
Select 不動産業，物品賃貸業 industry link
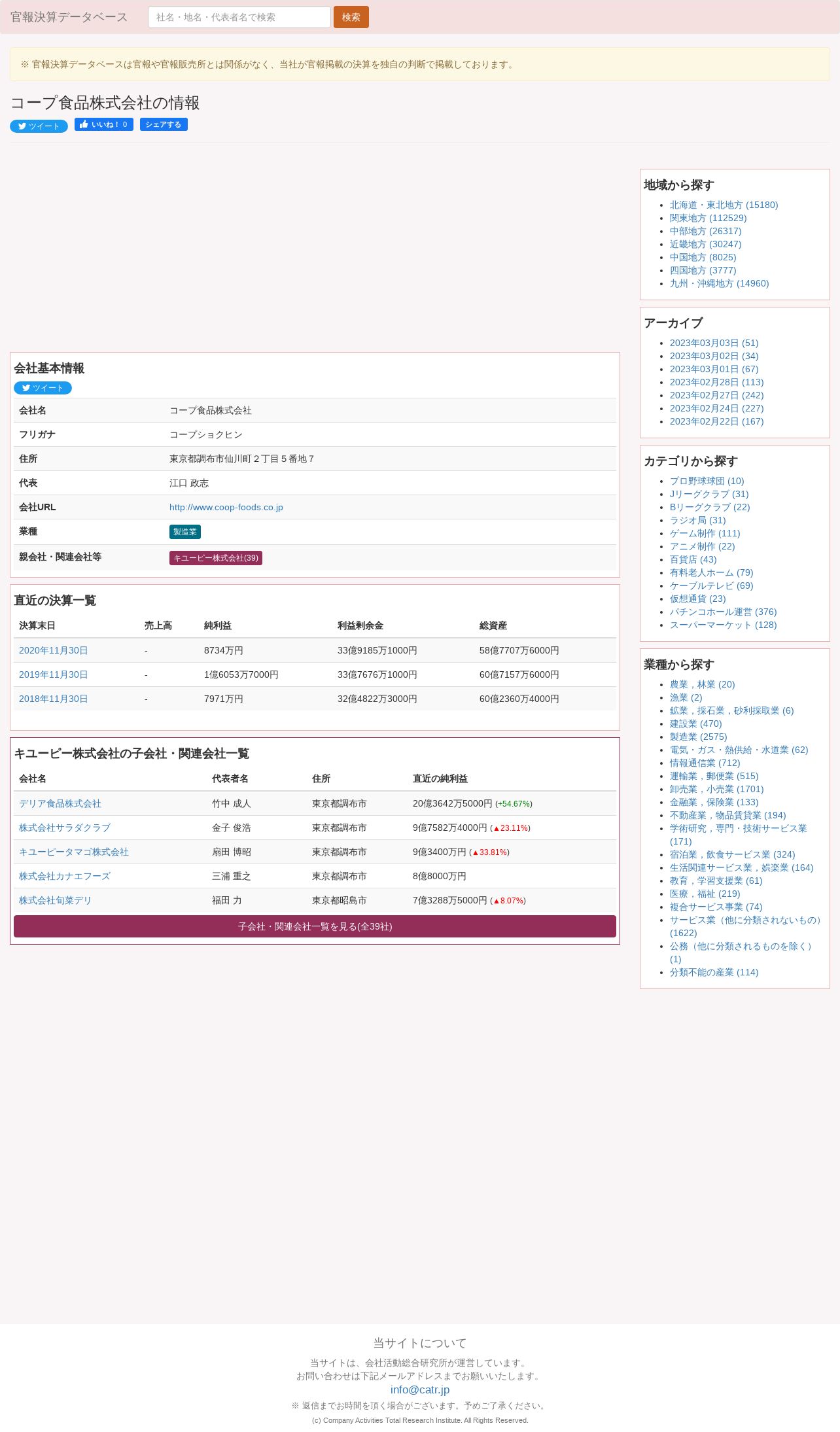tap(728, 815)
